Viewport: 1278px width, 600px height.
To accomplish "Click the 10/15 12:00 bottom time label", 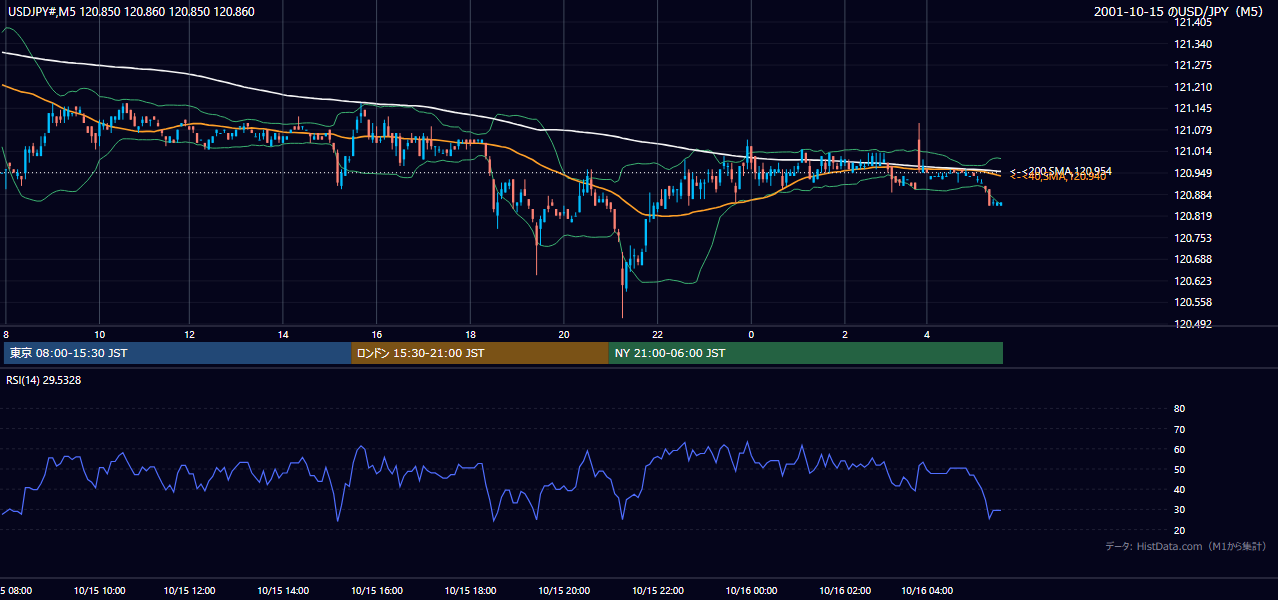I will click(x=189, y=591).
